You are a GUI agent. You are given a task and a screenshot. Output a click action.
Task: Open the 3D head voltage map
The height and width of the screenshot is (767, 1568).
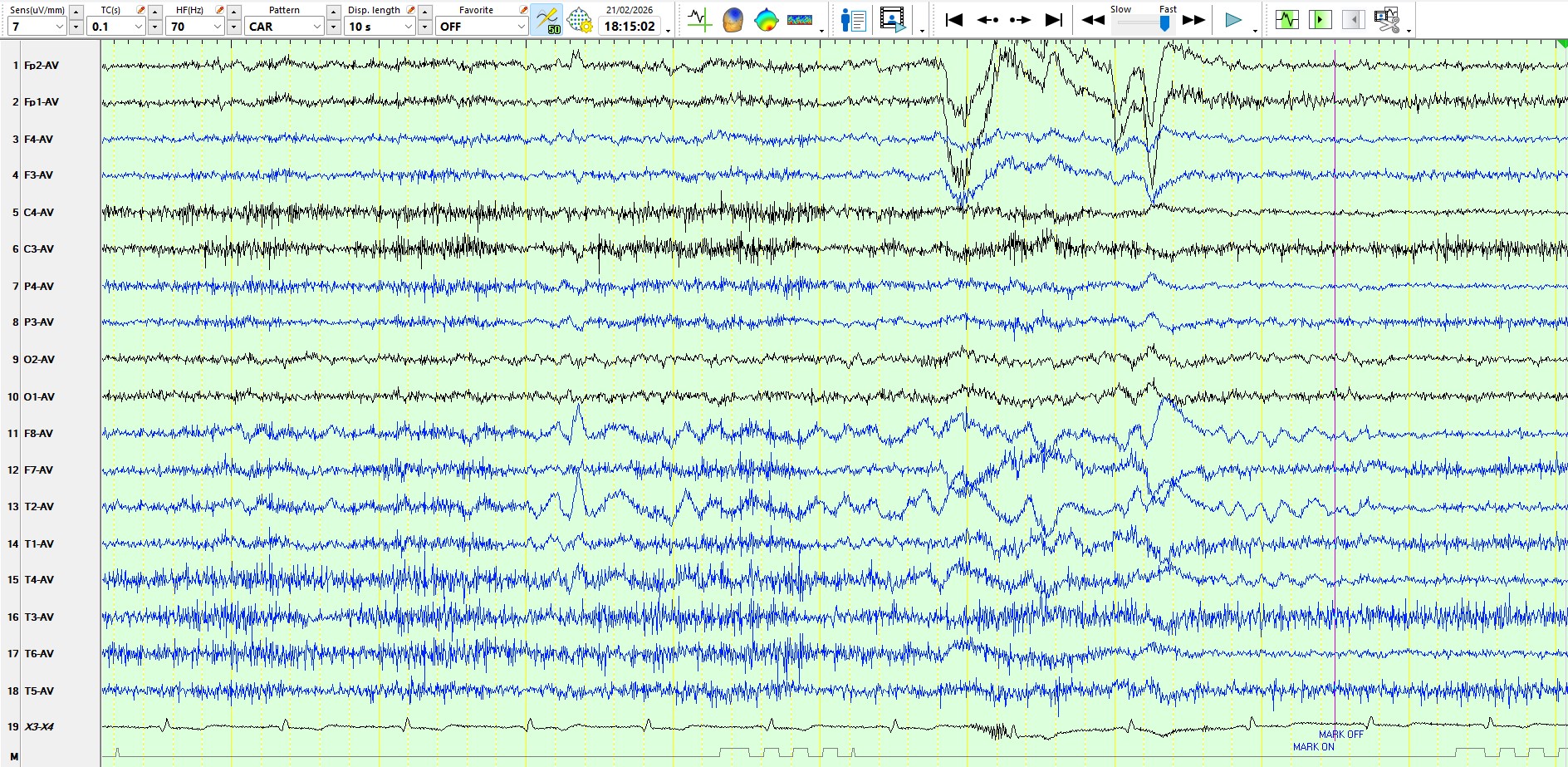pos(733,20)
